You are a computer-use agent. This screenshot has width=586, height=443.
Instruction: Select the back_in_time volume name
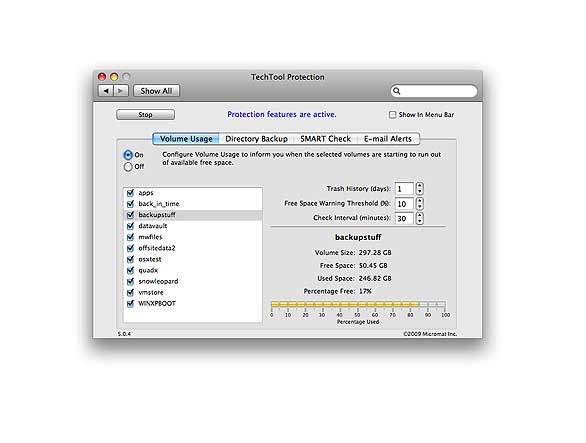coord(159,204)
